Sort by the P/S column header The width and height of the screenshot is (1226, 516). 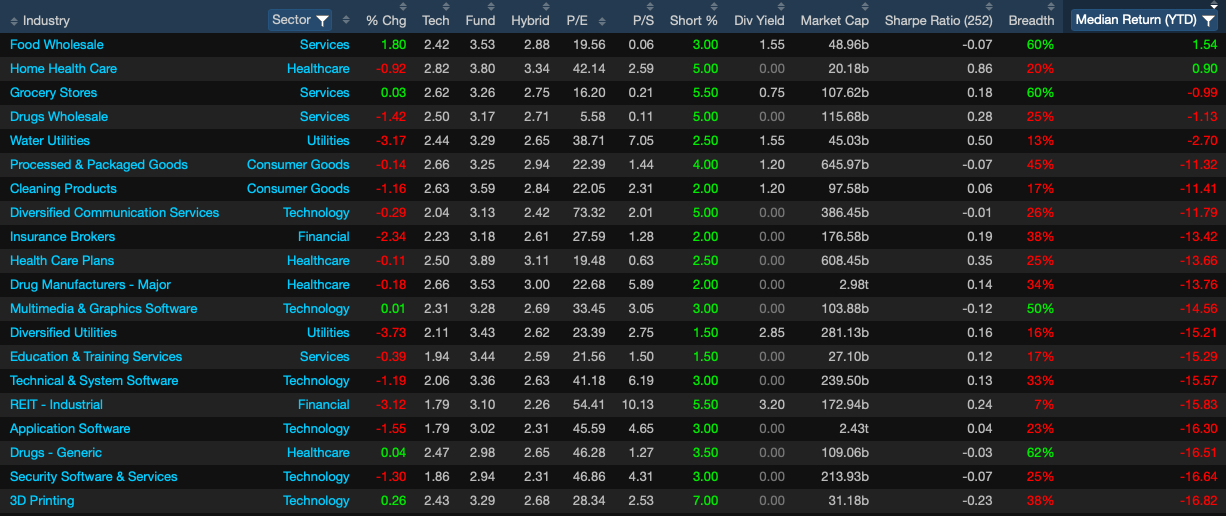coord(642,20)
